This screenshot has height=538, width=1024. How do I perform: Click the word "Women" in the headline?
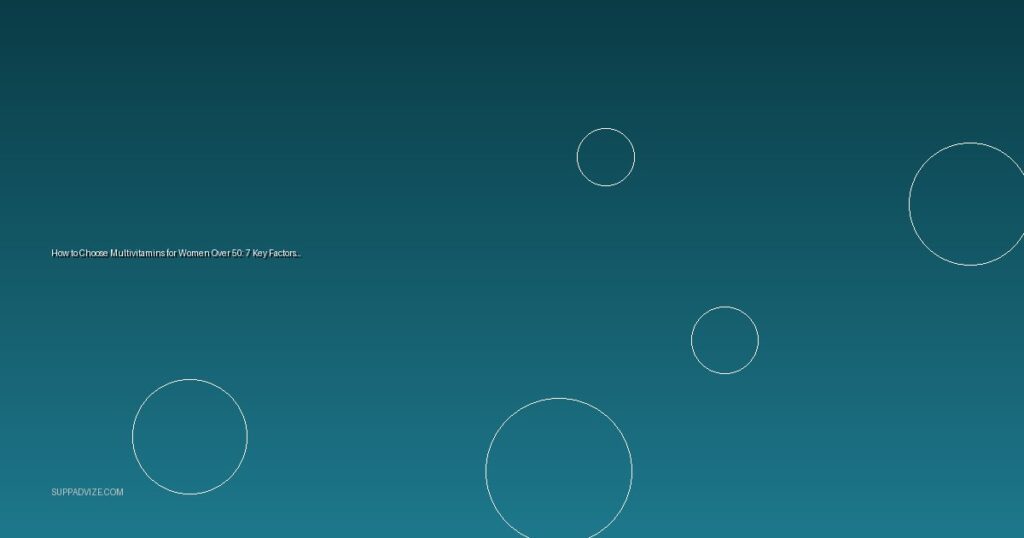click(193, 254)
